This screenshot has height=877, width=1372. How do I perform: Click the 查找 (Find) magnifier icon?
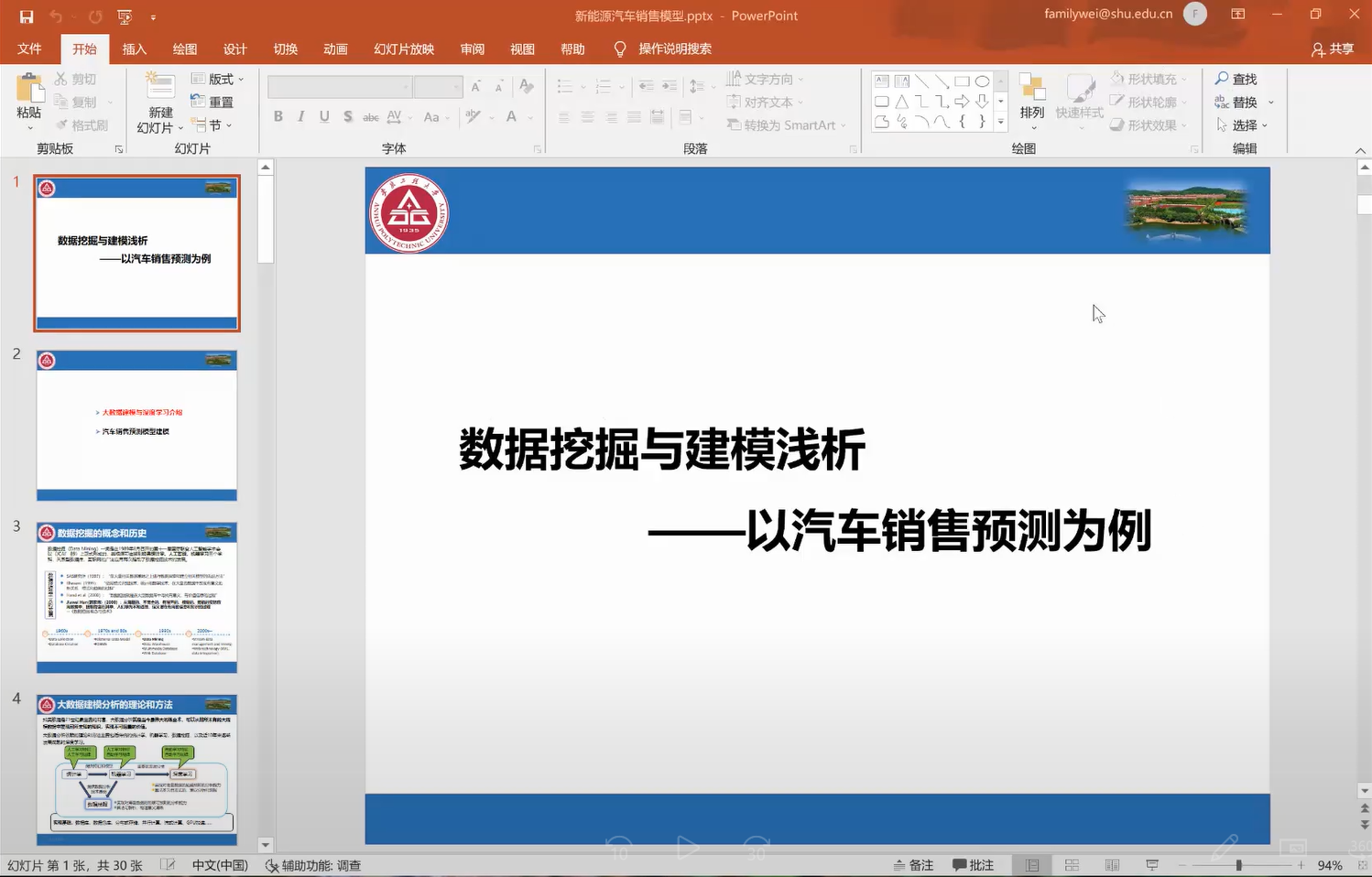pyautogui.click(x=1222, y=79)
